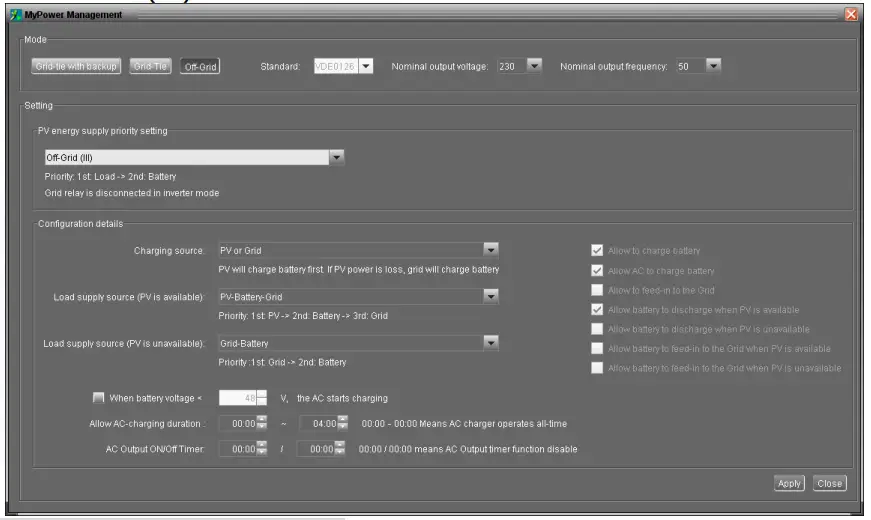The height and width of the screenshot is (520, 871).
Task: Click 'Priority: 1st: PV -> 2nd: Battery -> 3rd: Grid' text
Action: coord(303,316)
